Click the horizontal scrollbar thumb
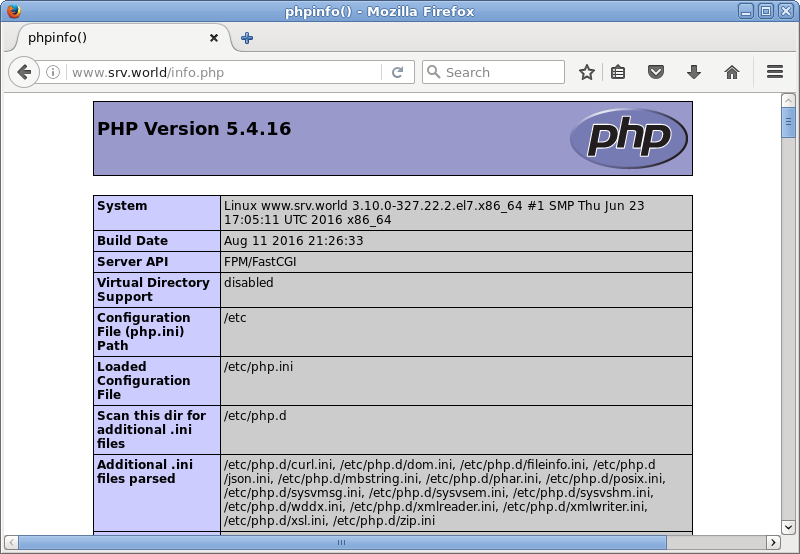 pyautogui.click(x=340, y=543)
